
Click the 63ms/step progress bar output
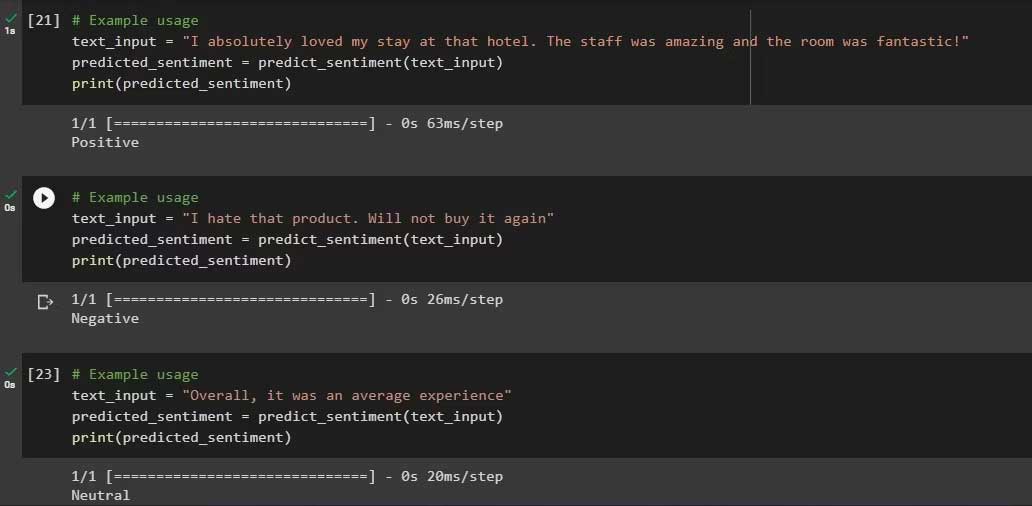pyautogui.click(x=287, y=124)
